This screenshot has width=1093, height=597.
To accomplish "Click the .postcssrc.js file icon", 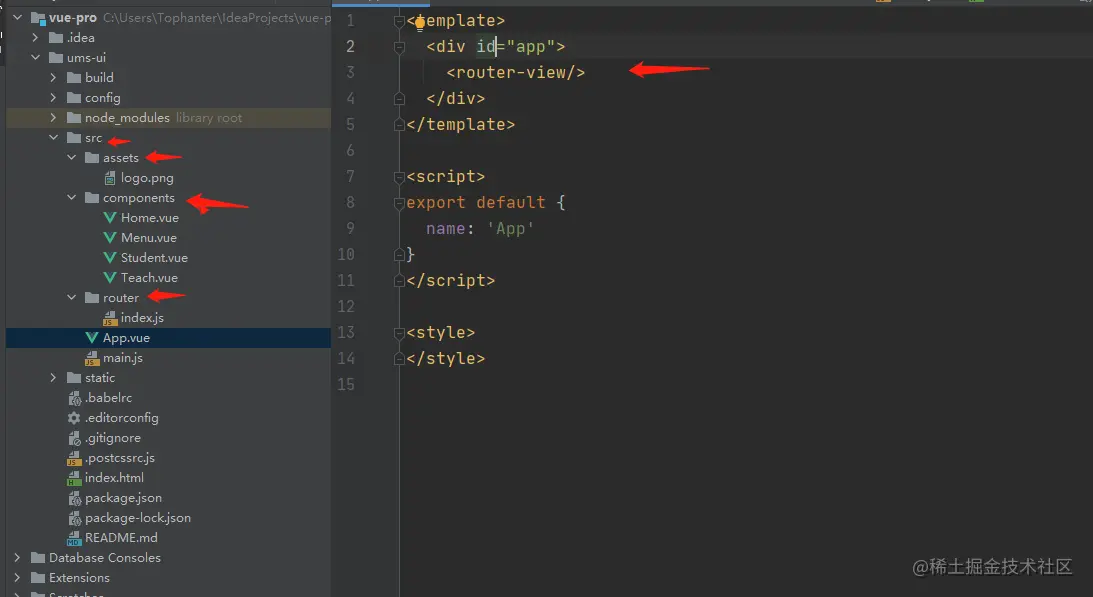I will tap(74, 458).
